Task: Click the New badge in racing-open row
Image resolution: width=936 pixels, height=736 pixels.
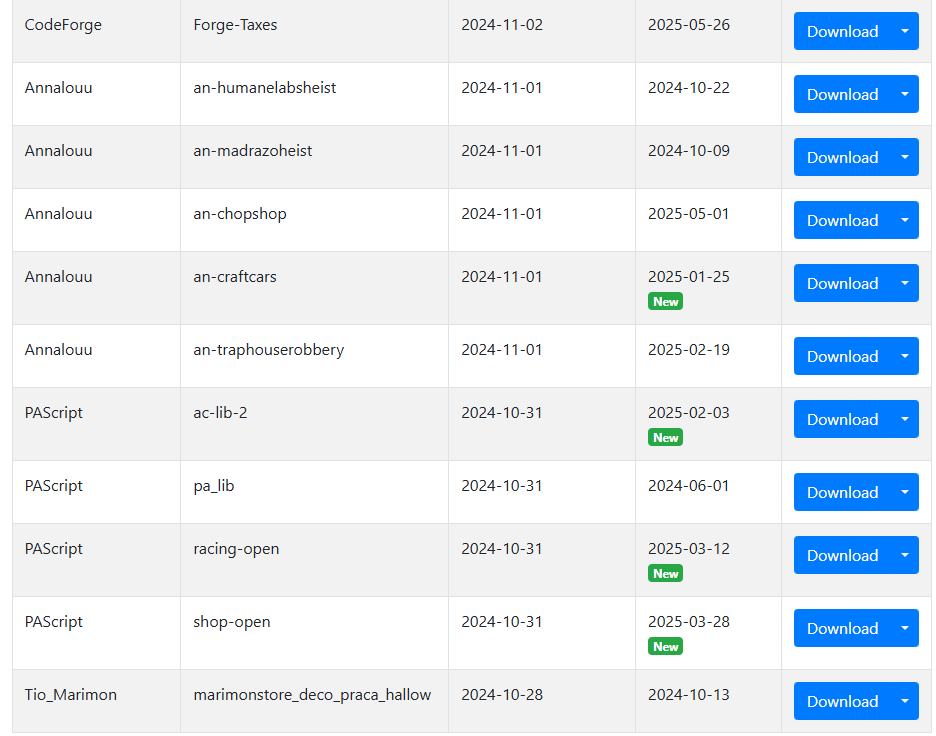Action: click(665, 574)
